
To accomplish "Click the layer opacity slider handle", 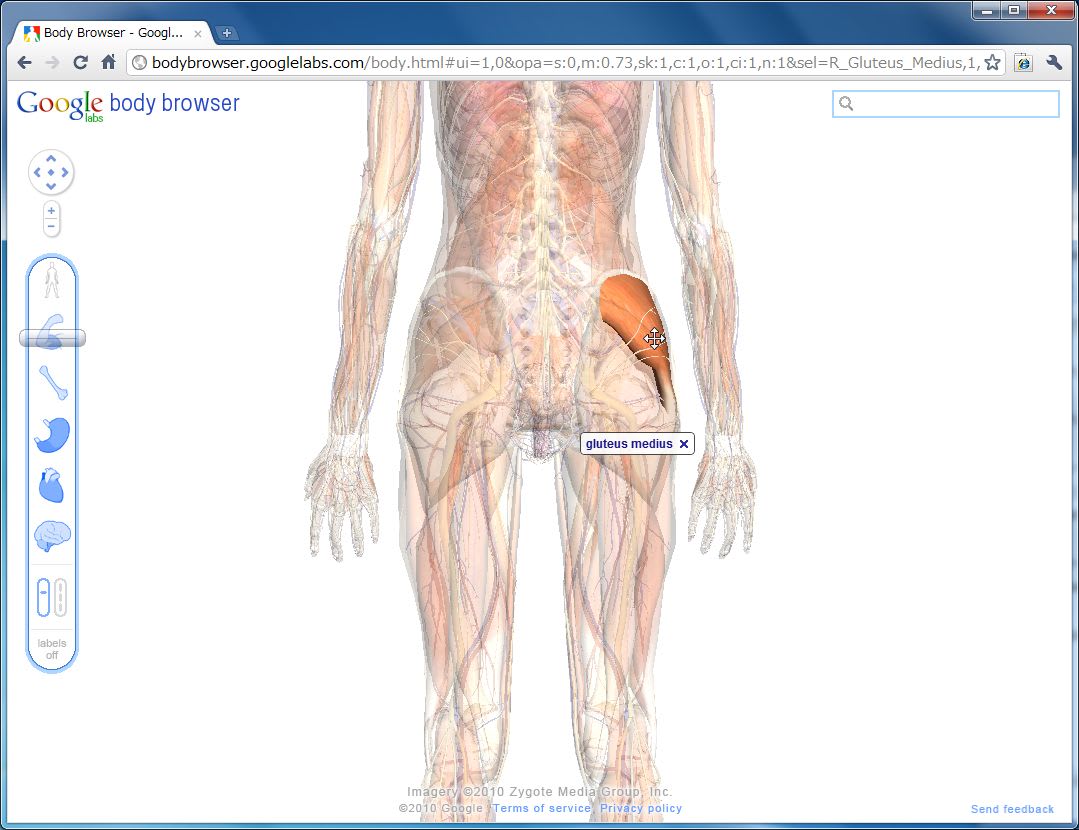I will click(52, 339).
